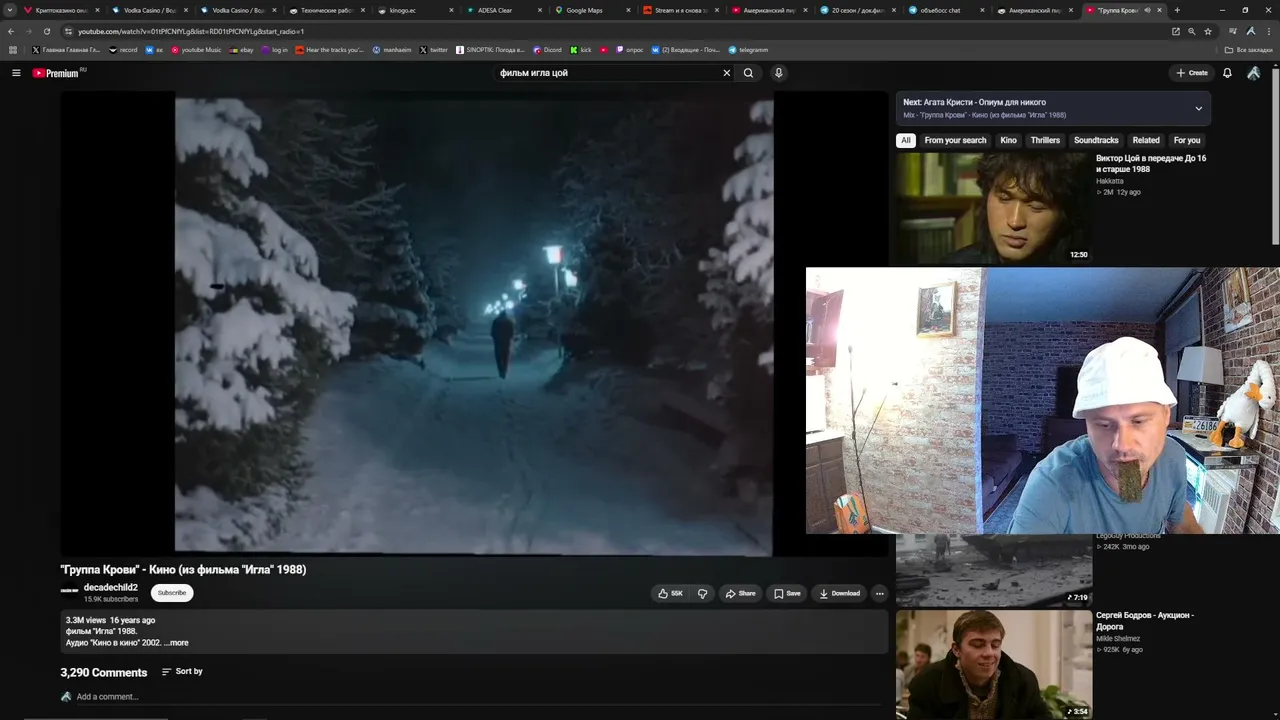This screenshot has width=1280, height=720.
Task: Open the 7:19 video thumbnail
Action: (x=993, y=569)
